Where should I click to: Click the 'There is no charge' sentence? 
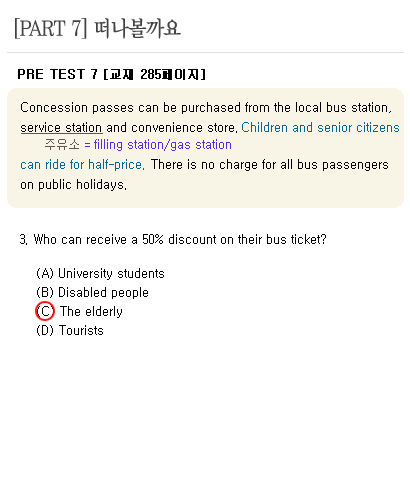[x=270, y=165]
